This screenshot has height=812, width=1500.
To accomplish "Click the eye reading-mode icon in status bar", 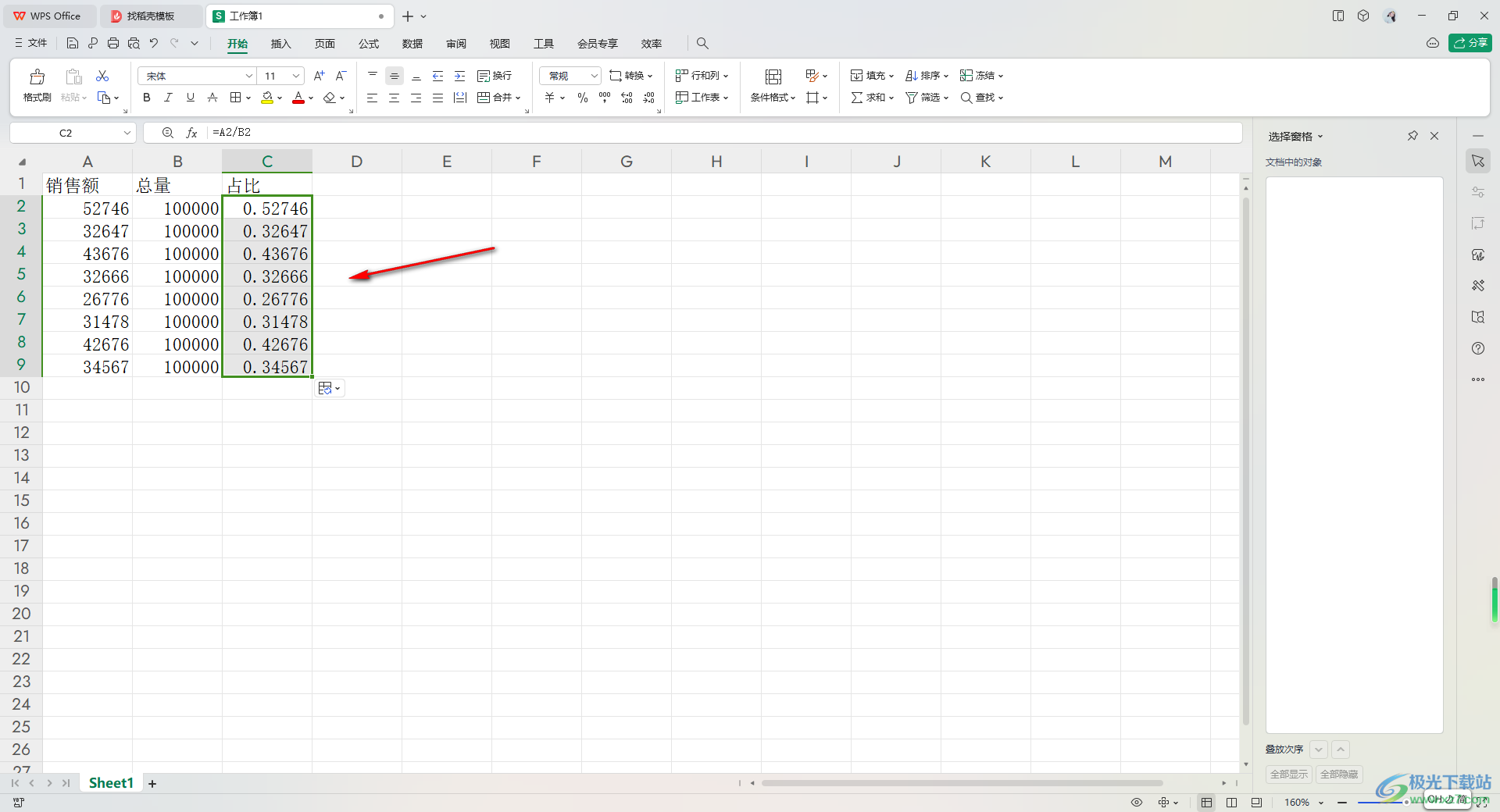I will (x=1137, y=803).
